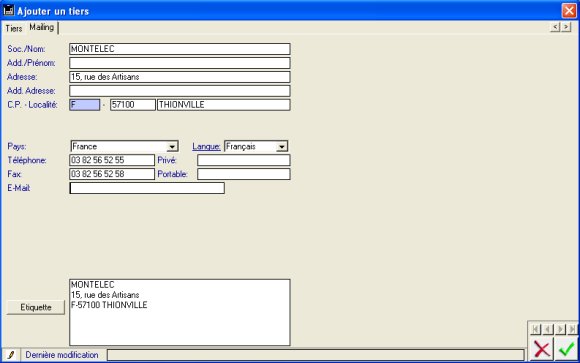The height and width of the screenshot is (363, 580).
Task: Click the Adresse field with 15, rue des Artisans
Action: (x=180, y=77)
